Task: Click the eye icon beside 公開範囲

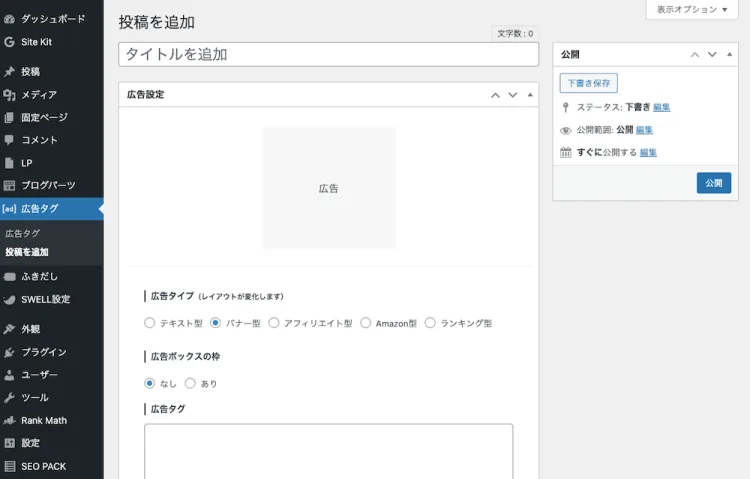Action: click(565, 130)
